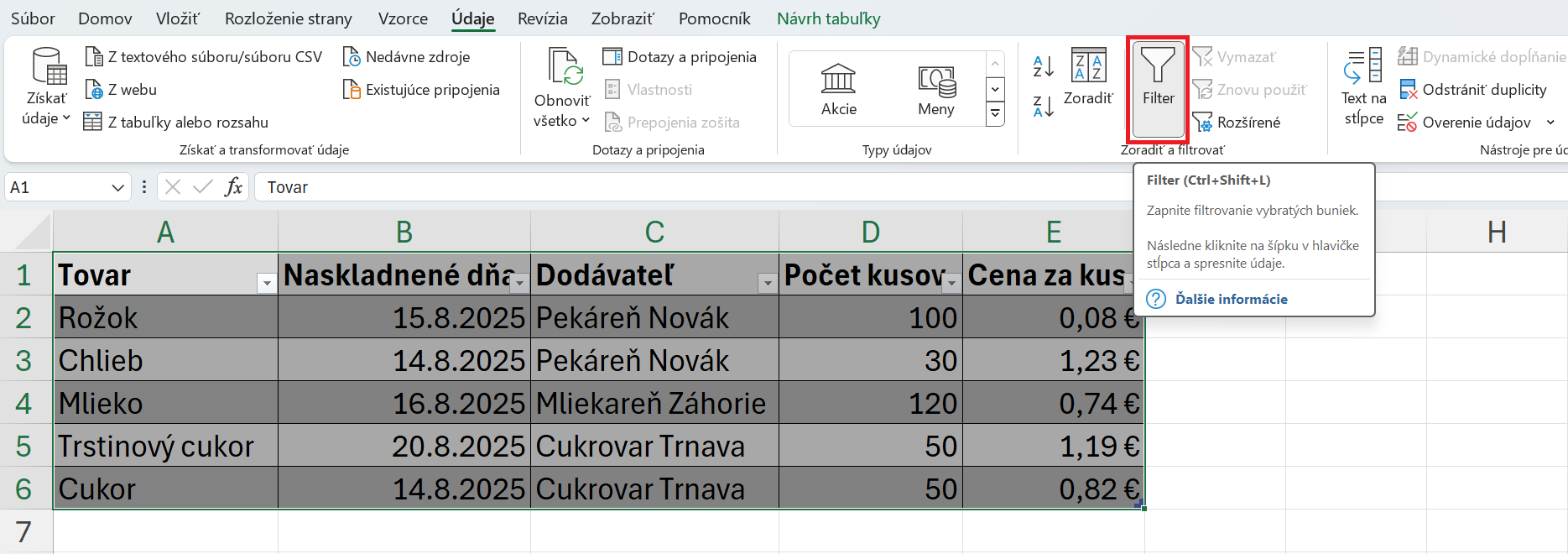Open the Návrh tabuľky tab
The height and width of the screenshot is (554, 1568).
828,18
